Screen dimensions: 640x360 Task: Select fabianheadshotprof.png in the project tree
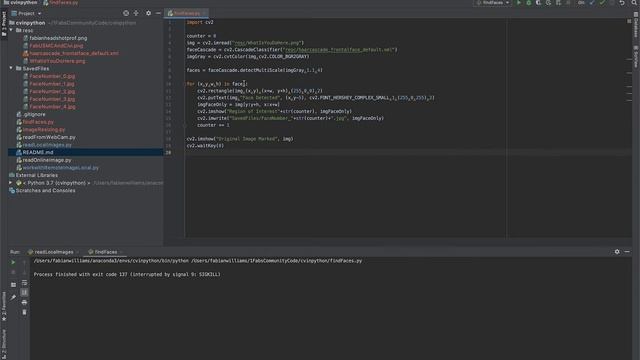pyautogui.click(x=58, y=38)
